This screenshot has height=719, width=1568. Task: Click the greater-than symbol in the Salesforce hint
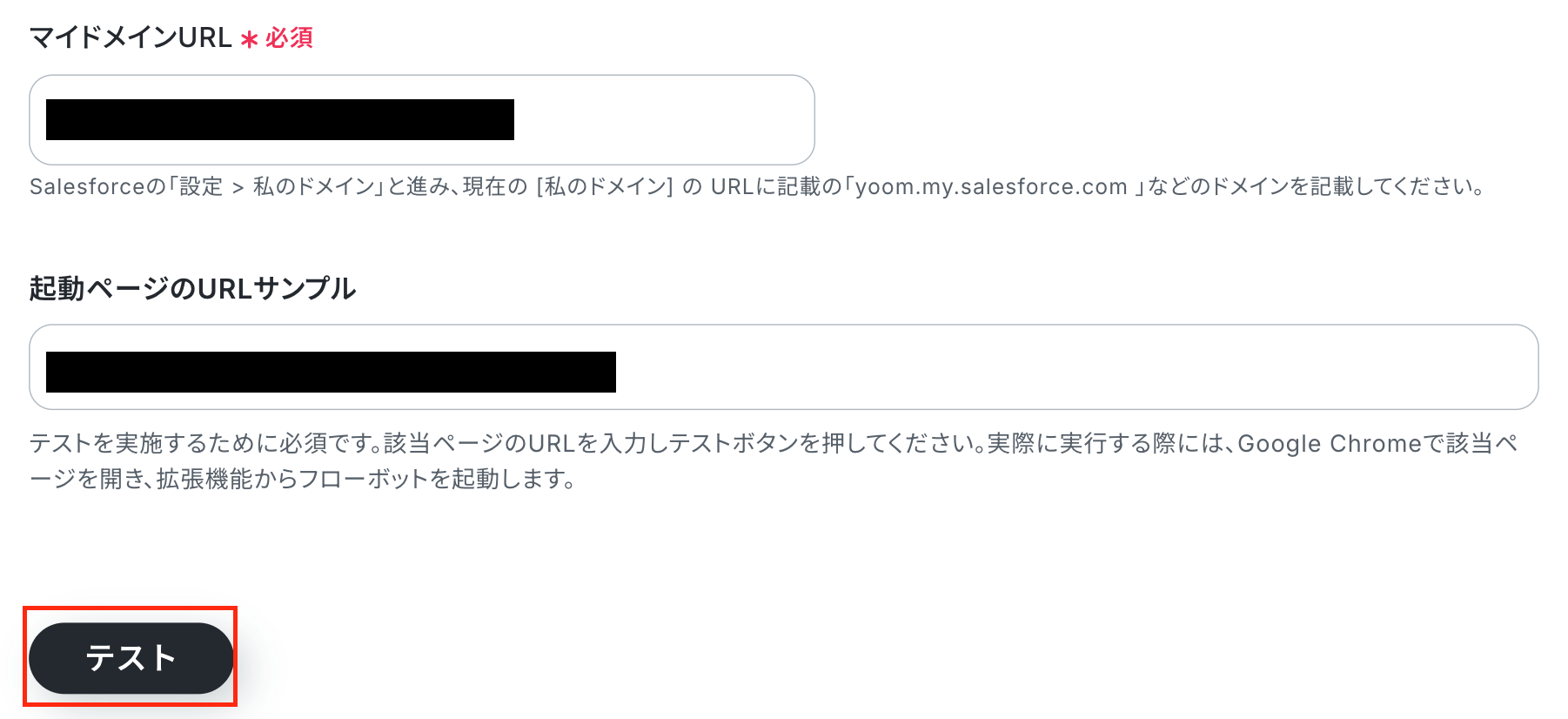pyautogui.click(x=238, y=188)
